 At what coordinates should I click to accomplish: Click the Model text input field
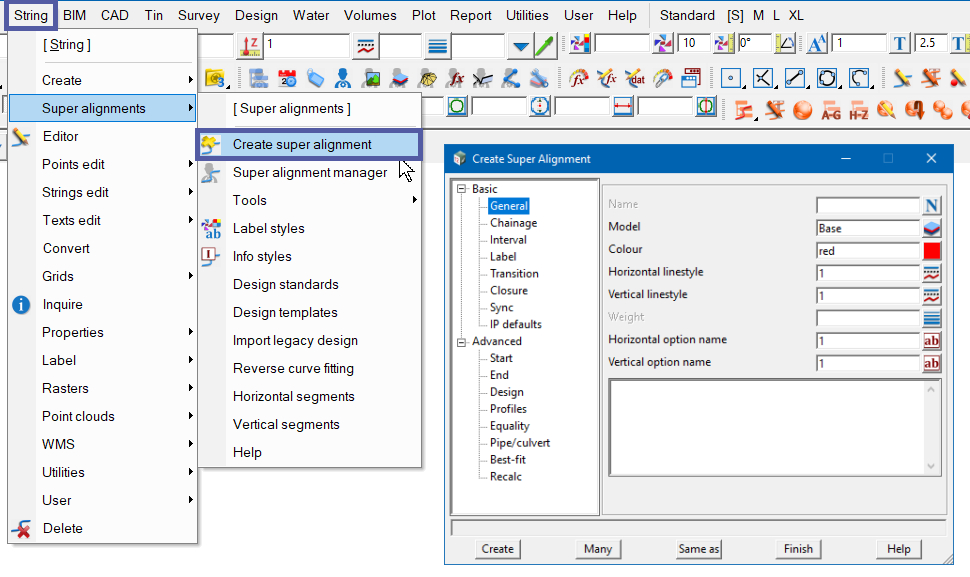(867, 228)
